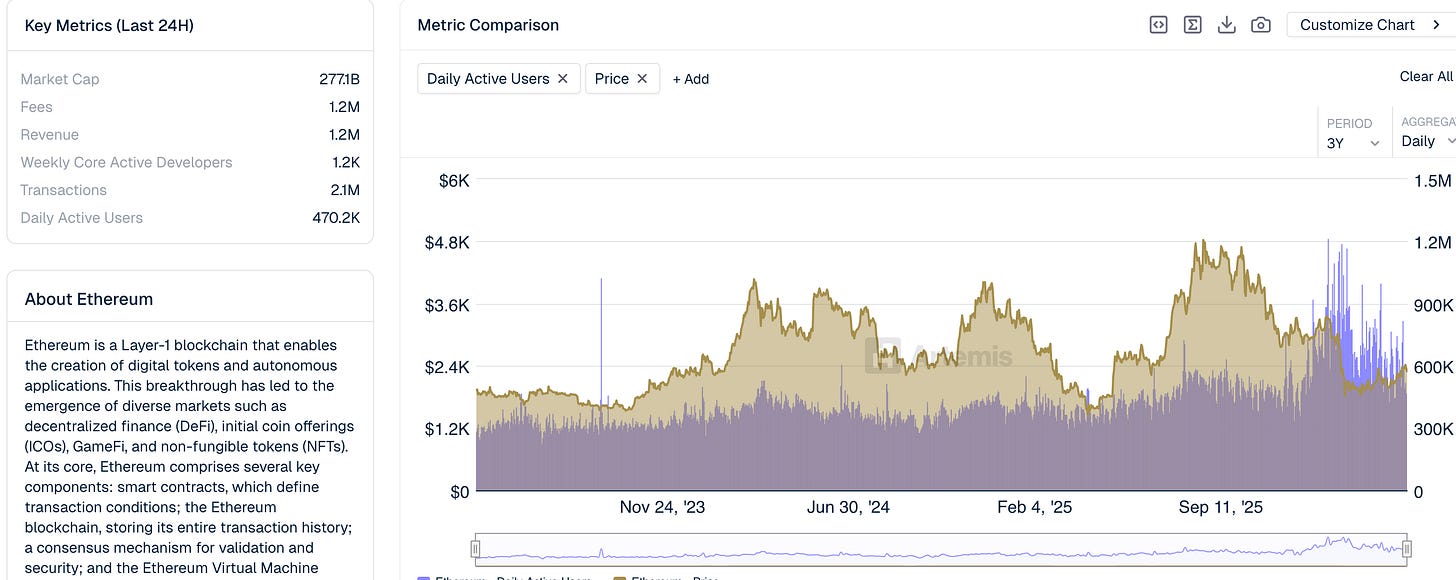Click the Nov 24, '23 axis label
This screenshot has width=1456, height=580.
click(x=662, y=507)
